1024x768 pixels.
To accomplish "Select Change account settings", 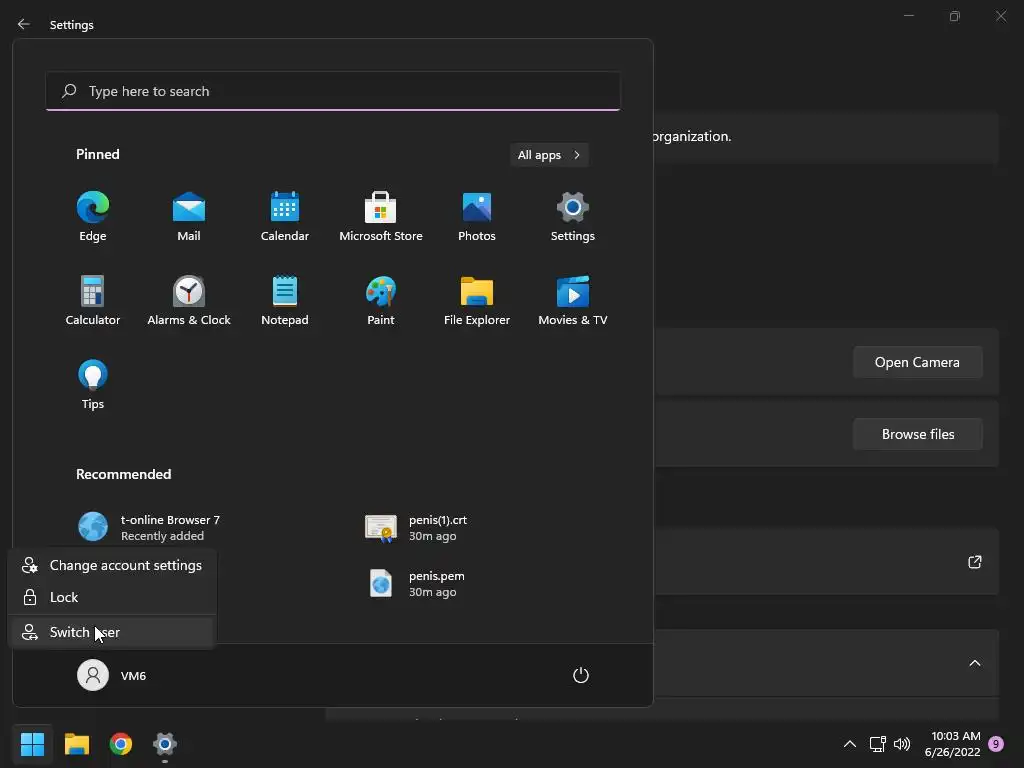I will point(112,566).
